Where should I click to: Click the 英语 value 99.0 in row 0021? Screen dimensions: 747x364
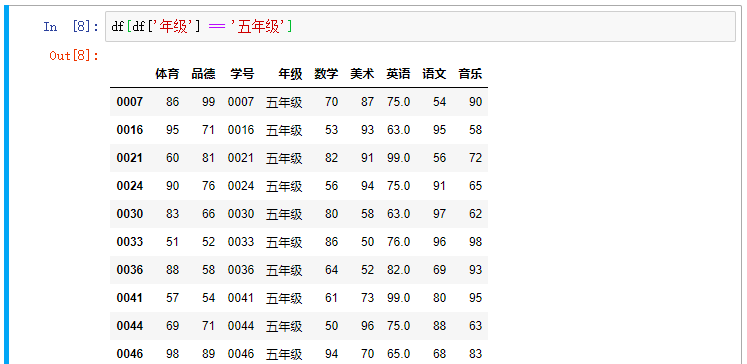pyautogui.click(x=398, y=158)
